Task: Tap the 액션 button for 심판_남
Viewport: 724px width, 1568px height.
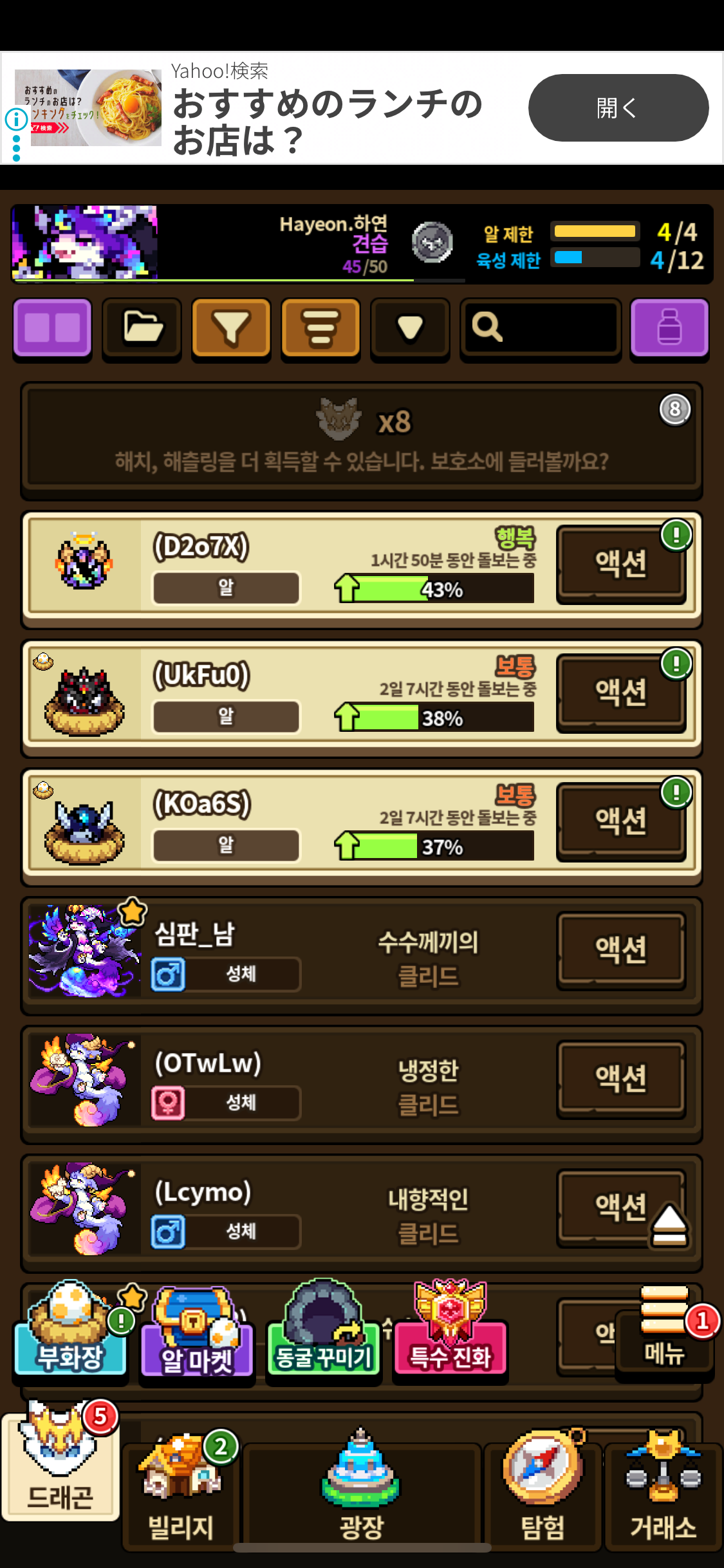Action: click(x=621, y=950)
